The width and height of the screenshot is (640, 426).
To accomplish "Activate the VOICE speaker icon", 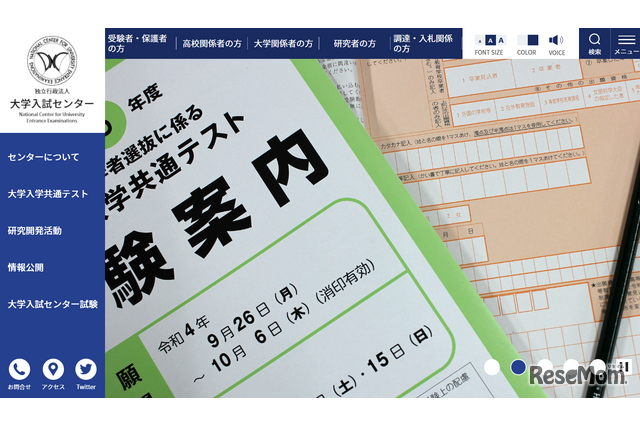I will (x=556, y=40).
